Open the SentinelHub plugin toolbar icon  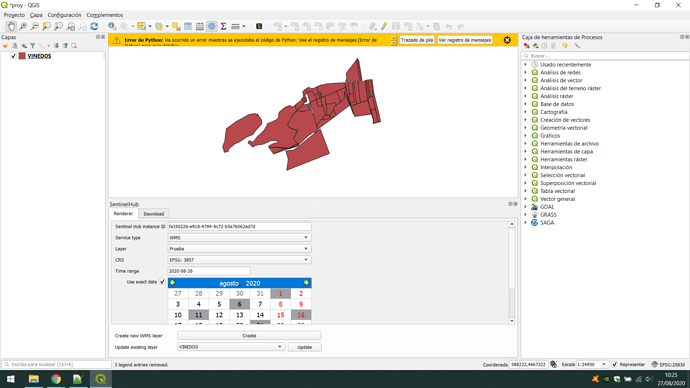(259, 26)
